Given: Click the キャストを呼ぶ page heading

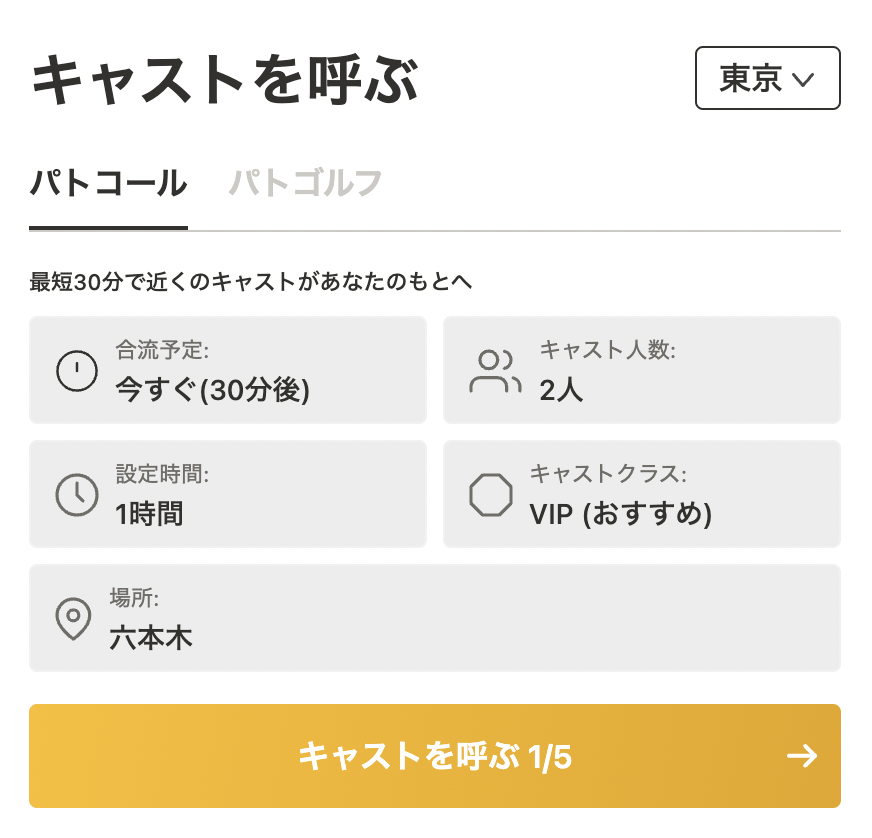Looking at the screenshot, I should pyautogui.click(x=225, y=81).
